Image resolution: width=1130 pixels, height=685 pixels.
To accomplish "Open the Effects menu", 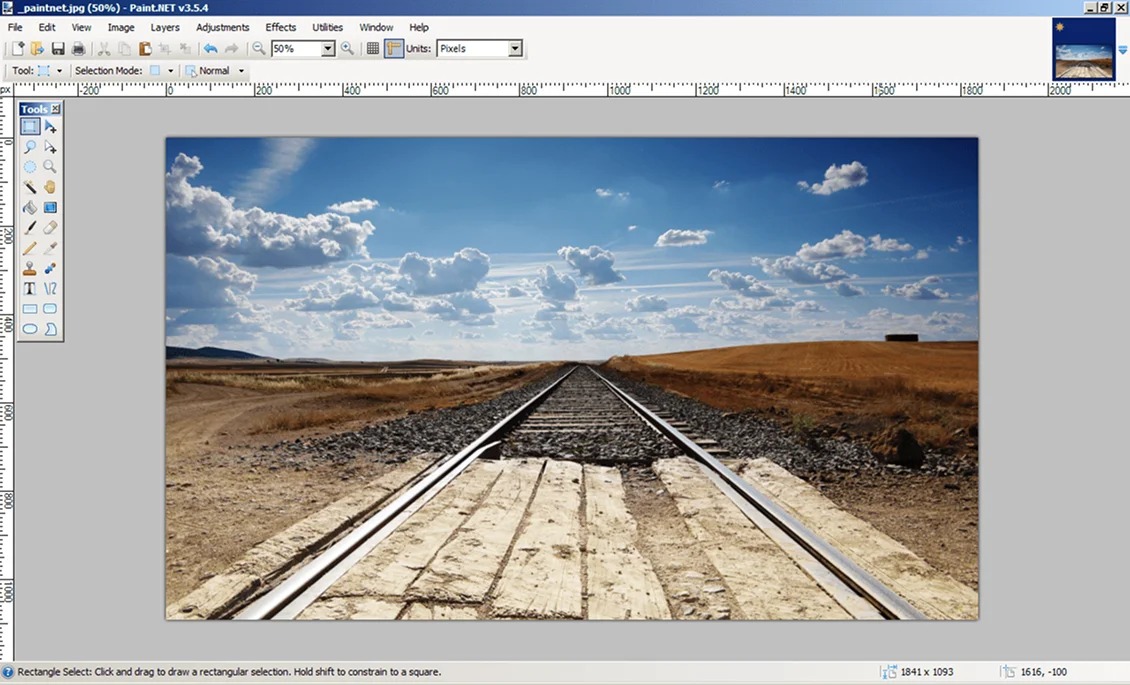I will 280,27.
